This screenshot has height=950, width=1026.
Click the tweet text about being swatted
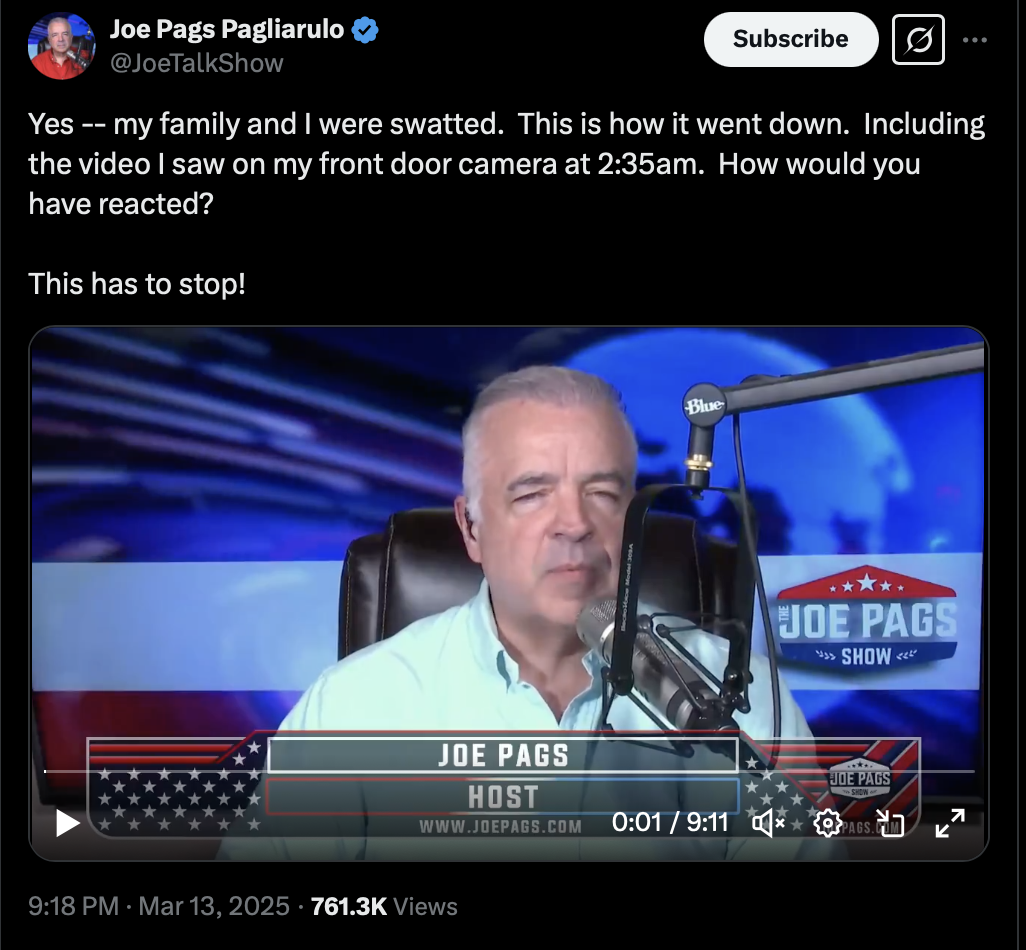point(506,164)
